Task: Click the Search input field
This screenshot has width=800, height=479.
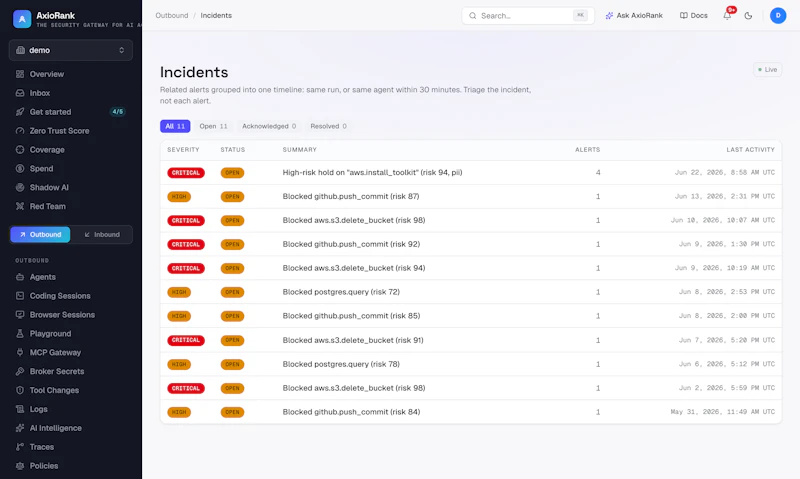Action: (528, 16)
